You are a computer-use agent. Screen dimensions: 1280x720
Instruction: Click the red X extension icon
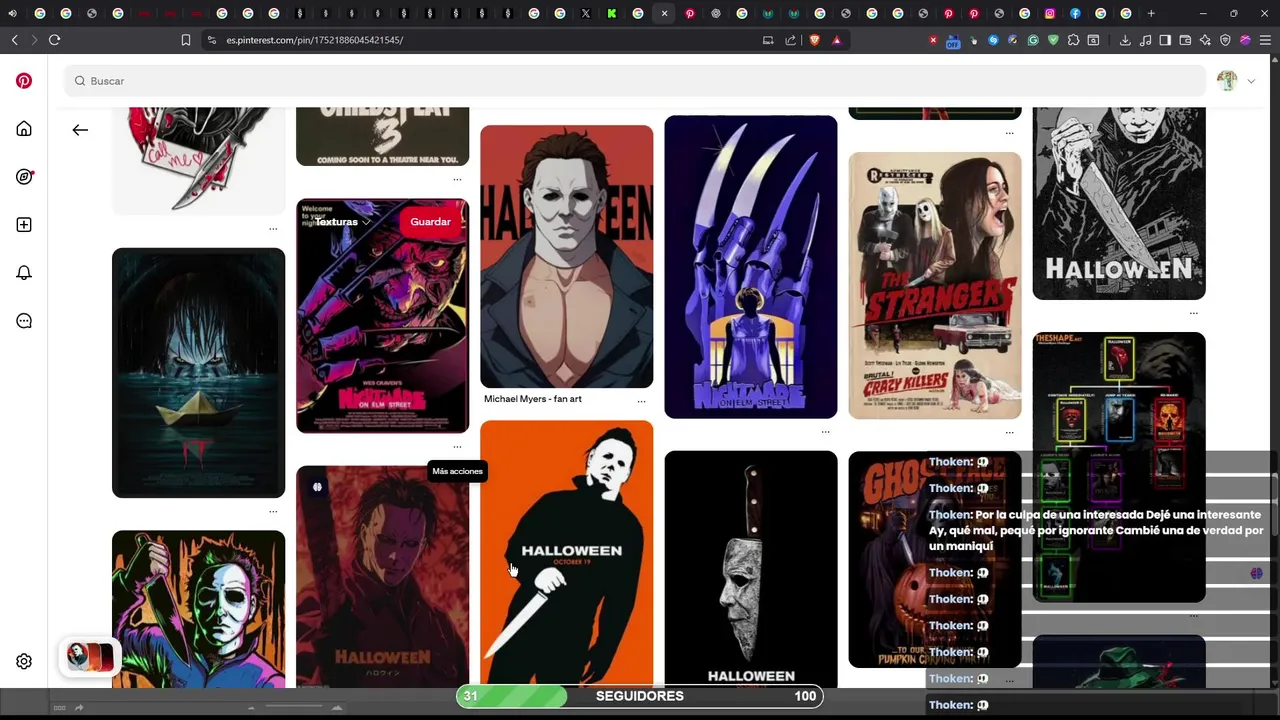933,40
